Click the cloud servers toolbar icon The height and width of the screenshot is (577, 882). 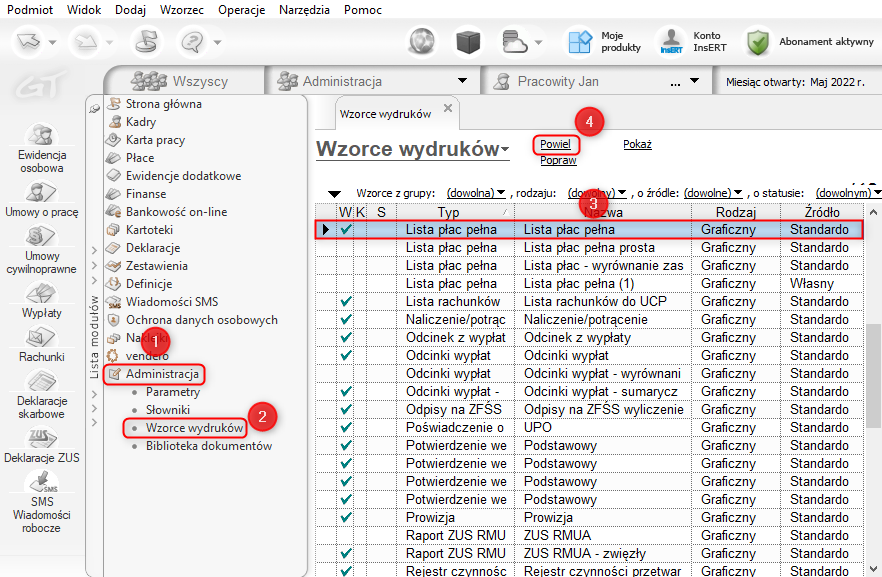click(514, 42)
